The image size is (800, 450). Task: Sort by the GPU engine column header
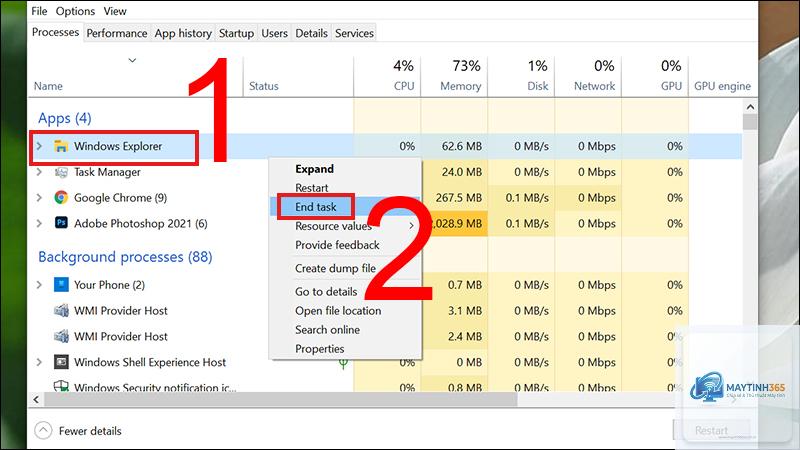722,86
